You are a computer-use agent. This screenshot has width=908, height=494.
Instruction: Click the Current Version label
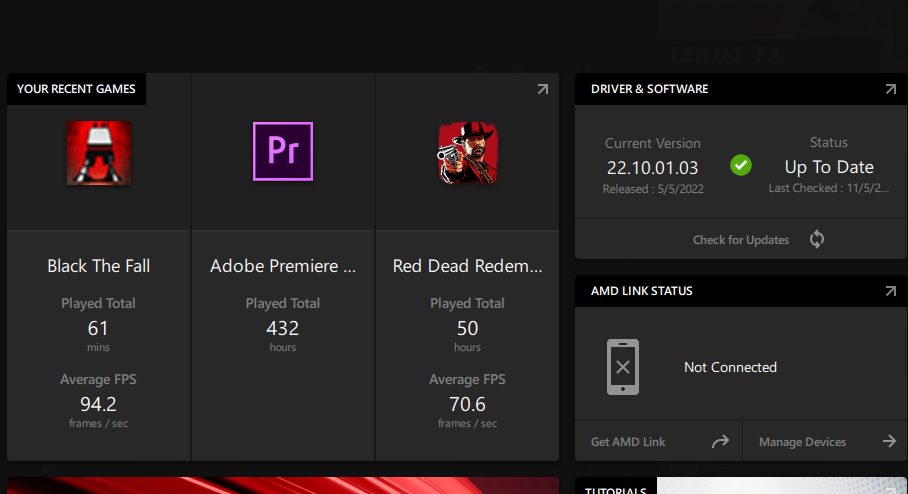coord(653,143)
